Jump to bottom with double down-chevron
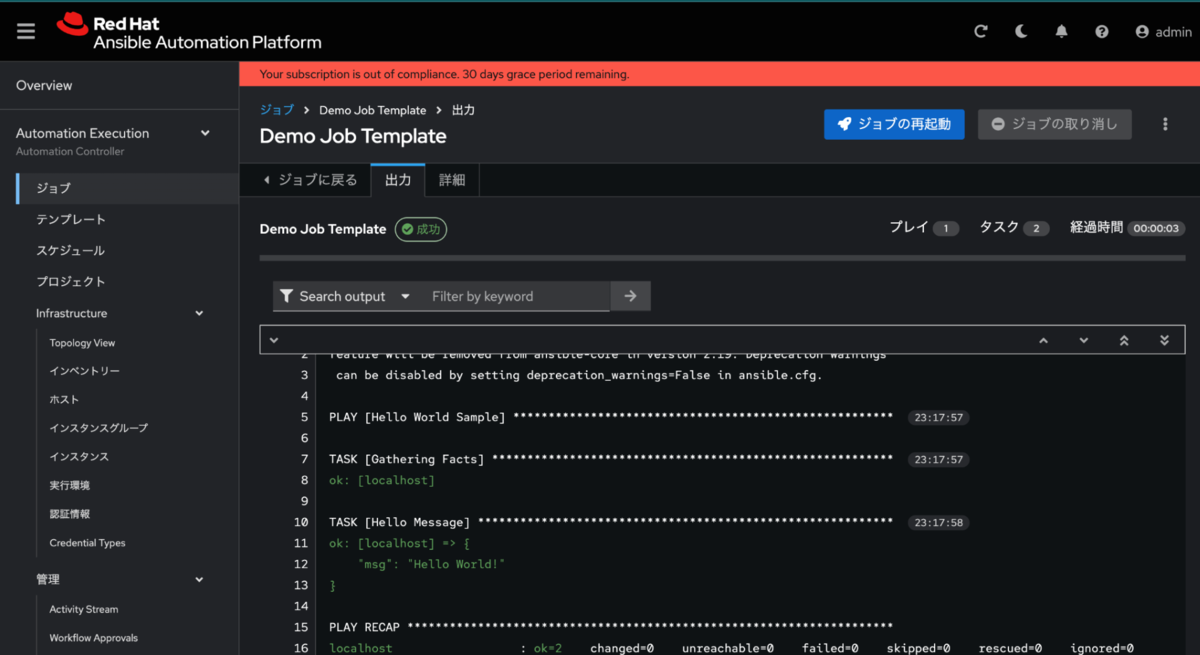 coord(1164,340)
